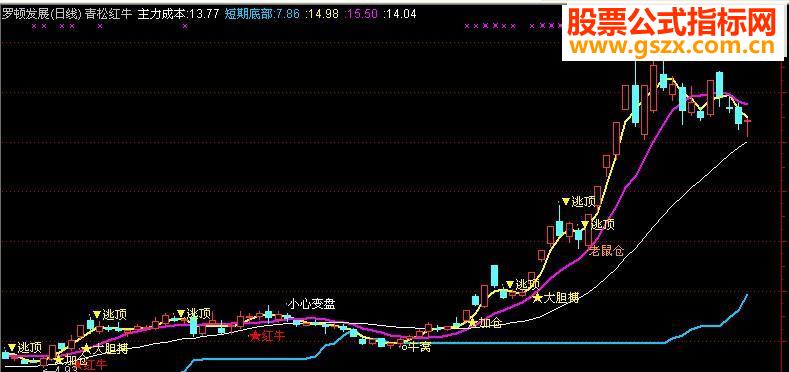Select the yellow 14.98 line value

point(323,14)
